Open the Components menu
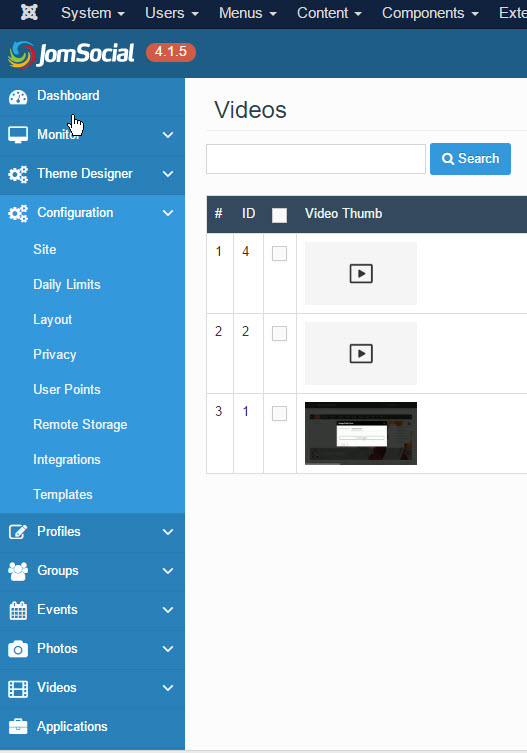 pyautogui.click(x=430, y=13)
